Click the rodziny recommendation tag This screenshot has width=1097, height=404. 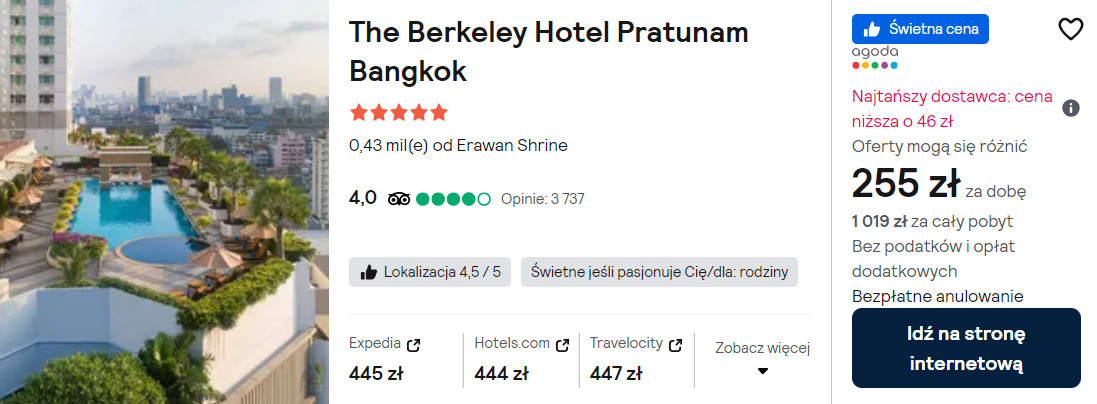pyautogui.click(x=659, y=272)
